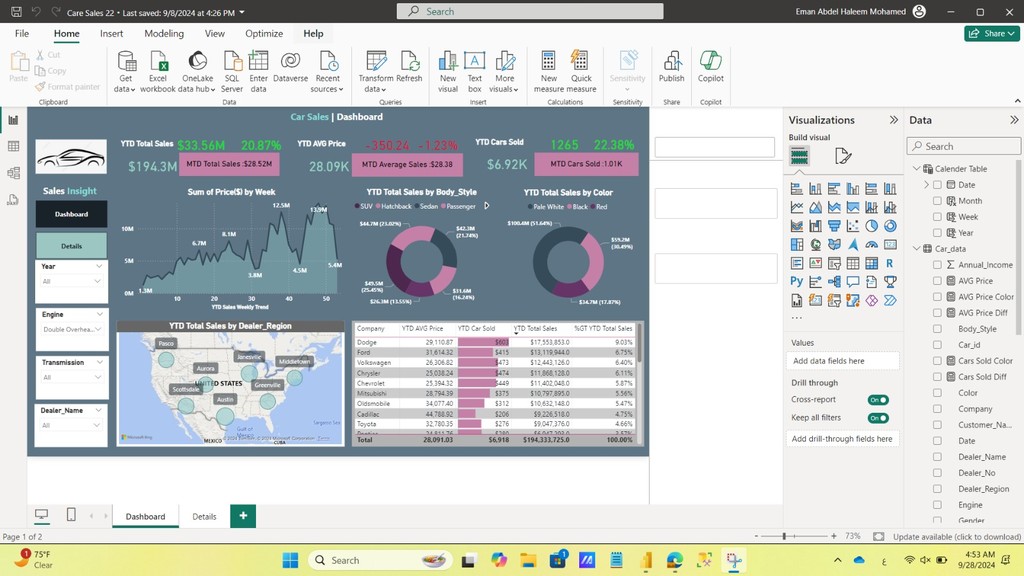Click the Share button
Screen dimensions: 1024x576
(991, 33)
